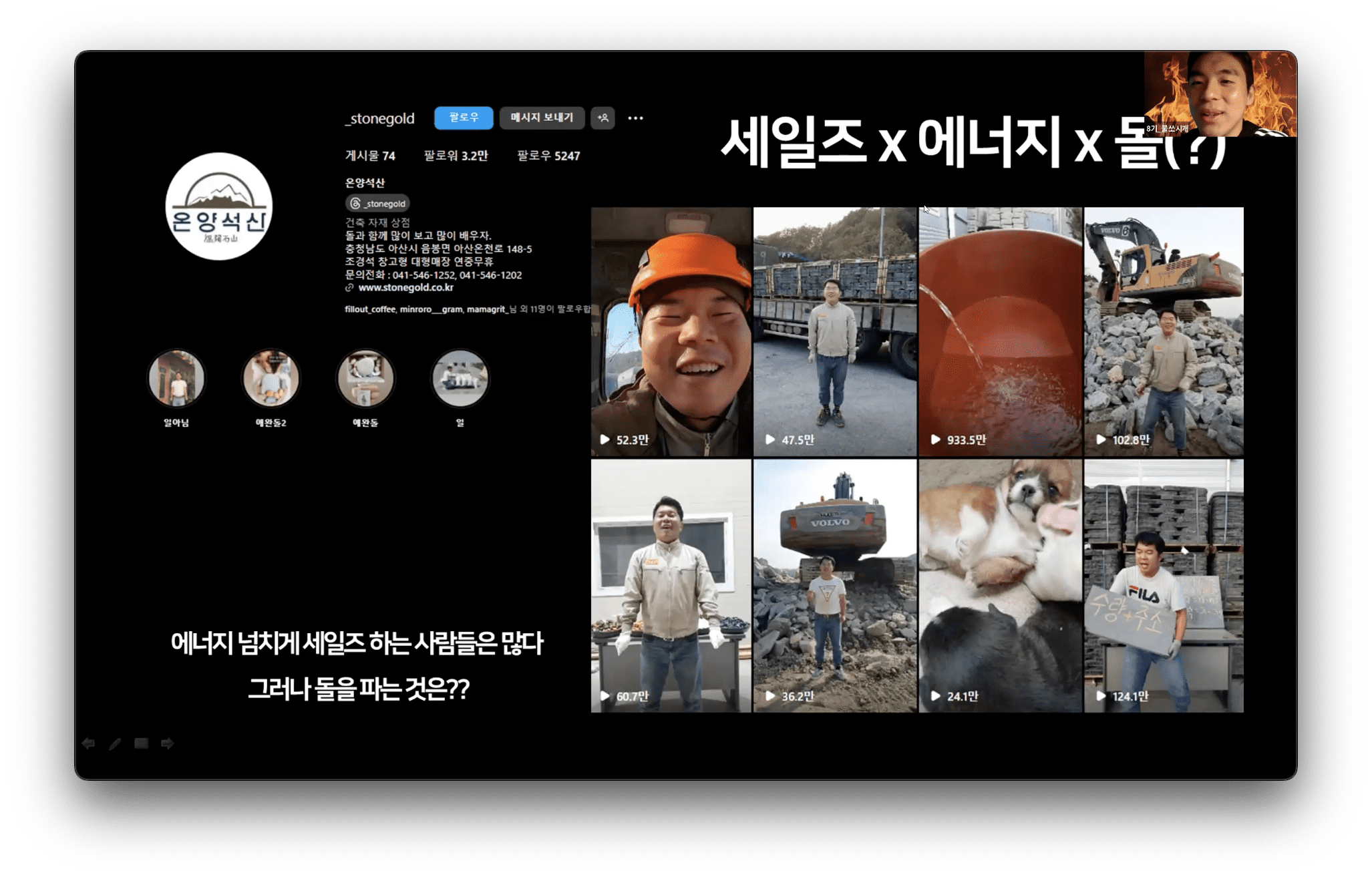This screenshot has width=1372, height=879.
Task: Play the 933.5만 views reel
Action: pyautogui.click(x=1000, y=331)
